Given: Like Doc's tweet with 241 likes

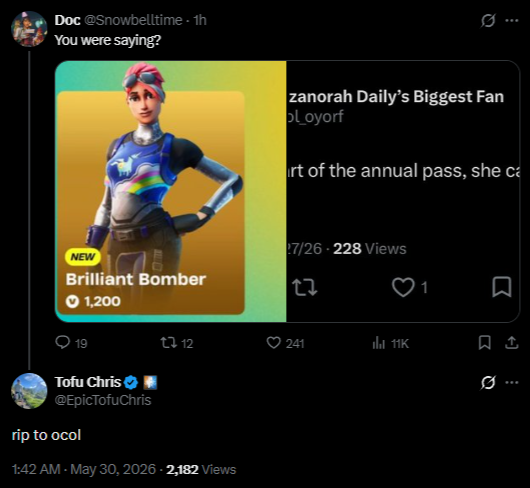Looking at the screenshot, I should 273,343.
